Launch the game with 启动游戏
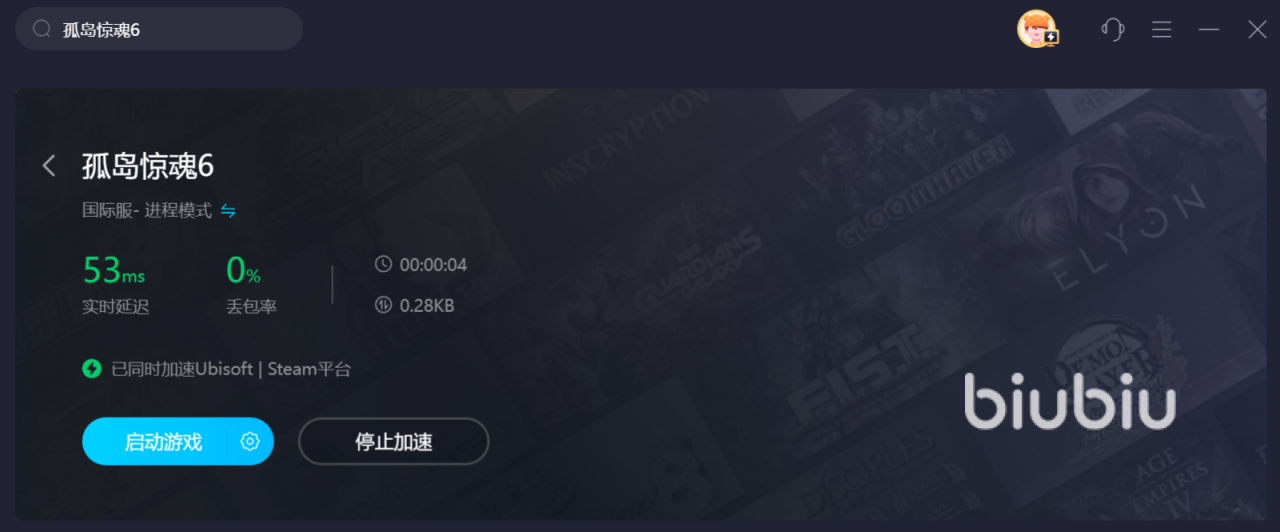Image resolution: width=1280 pixels, height=532 pixels. (x=163, y=441)
